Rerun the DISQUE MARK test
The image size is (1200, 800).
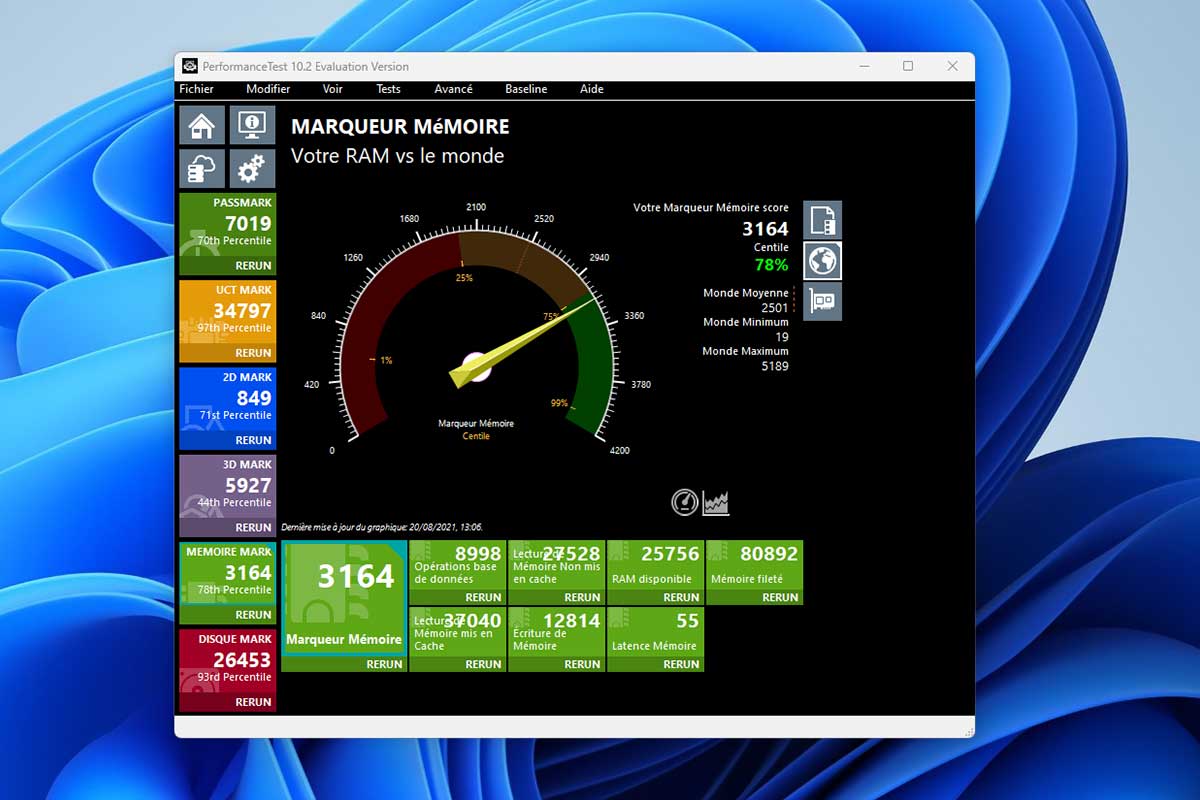[254, 702]
